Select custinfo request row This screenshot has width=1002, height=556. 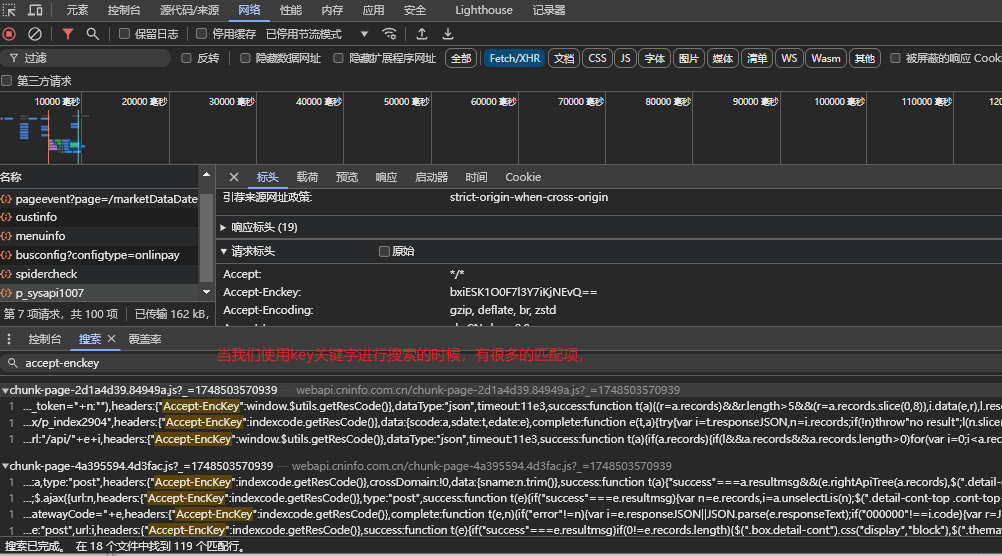pyautogui.click(x=99, y=217)
